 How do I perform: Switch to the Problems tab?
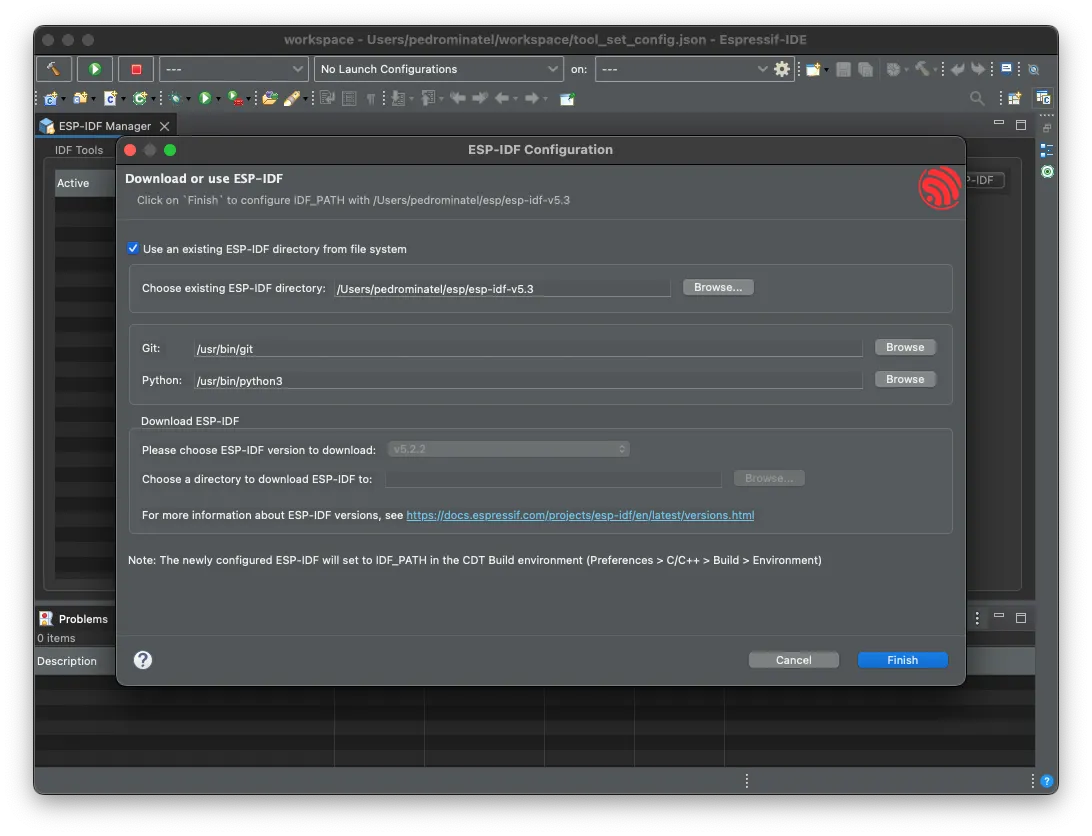click(x=82, y=619)
